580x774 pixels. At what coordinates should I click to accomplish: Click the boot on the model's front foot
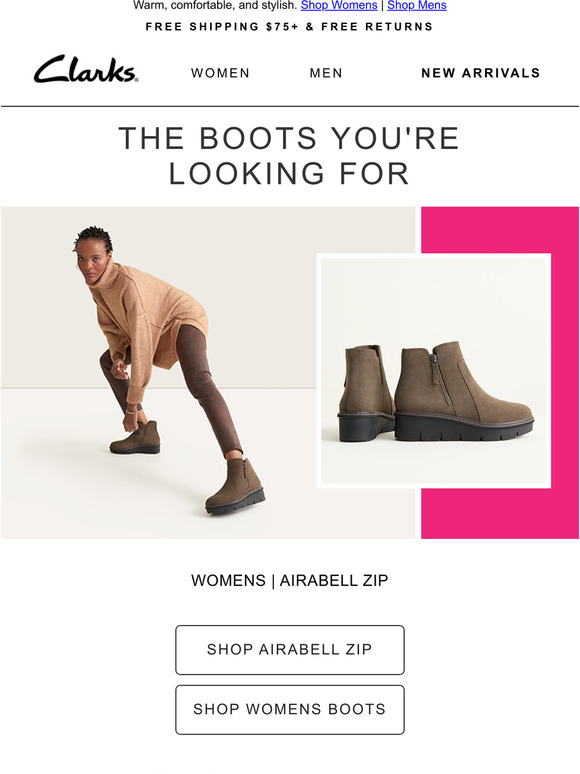(x=236, y=486)
